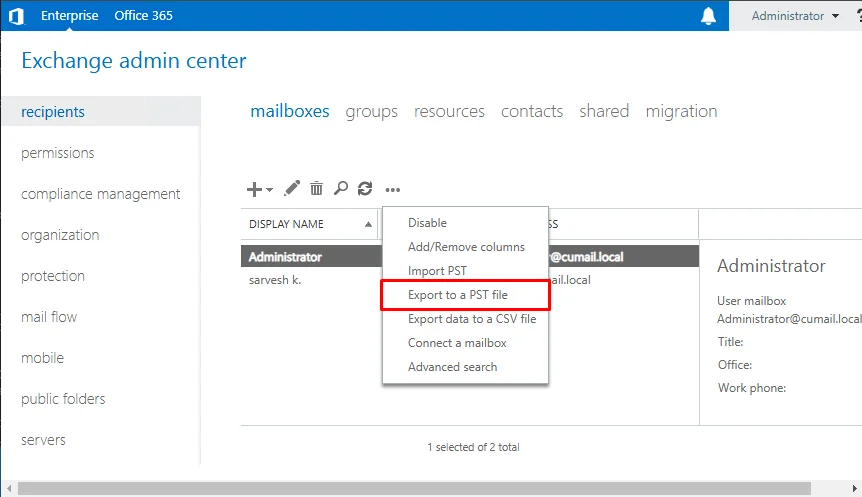Switch to the groups tab

point(372,112)
